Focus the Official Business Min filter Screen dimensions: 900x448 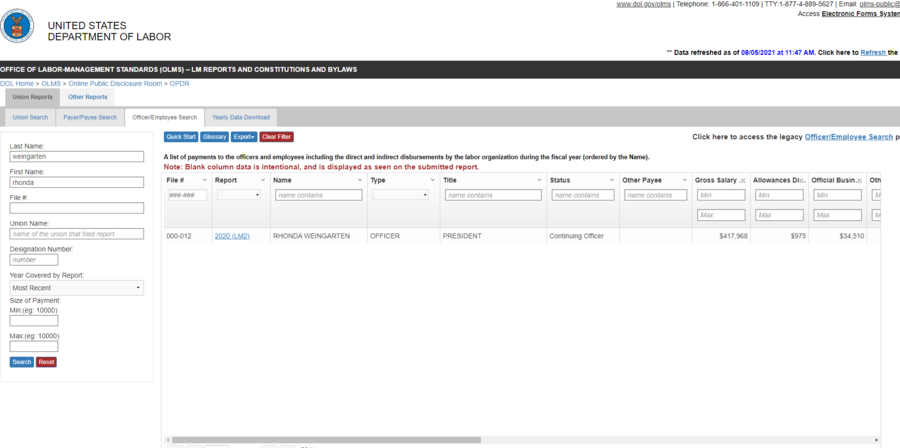(837, 195)
